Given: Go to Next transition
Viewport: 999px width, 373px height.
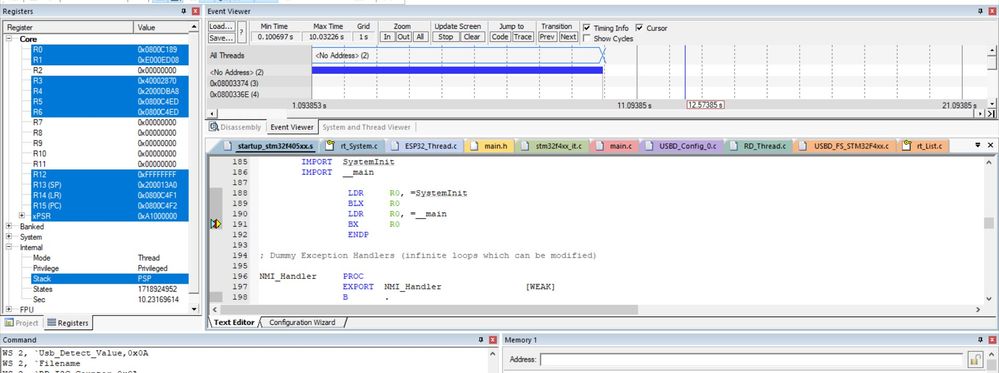Looking at the screenshot, I should pyautogui.click(x=568, y=37).
